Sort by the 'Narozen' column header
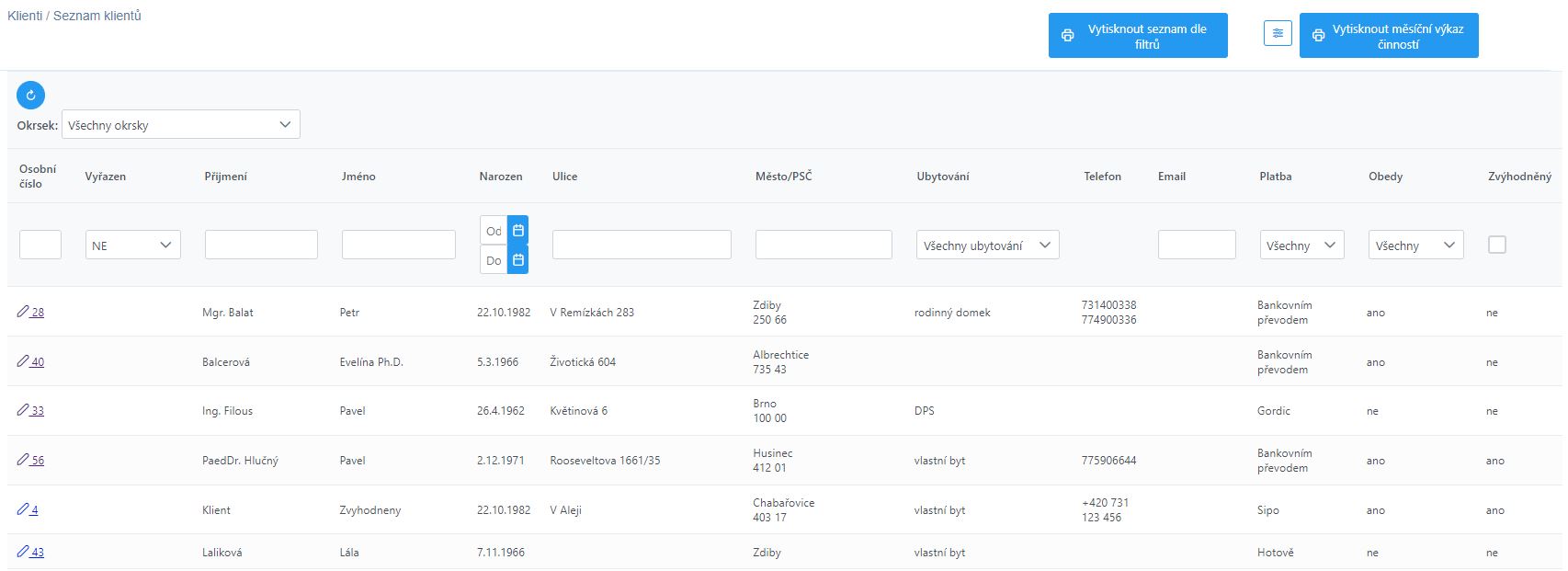Viewport: 1568px width, 571px height. [x=501, y=177]
